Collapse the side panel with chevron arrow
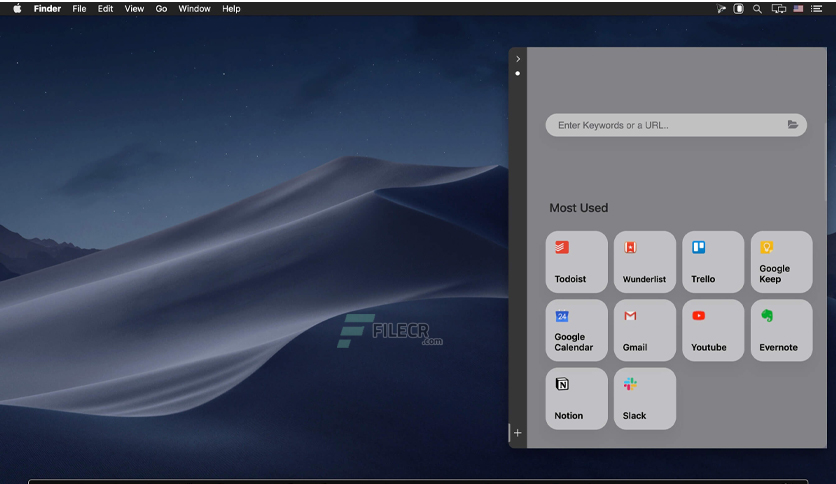Viewport: 836px width, 484px height. pos(518,59)
